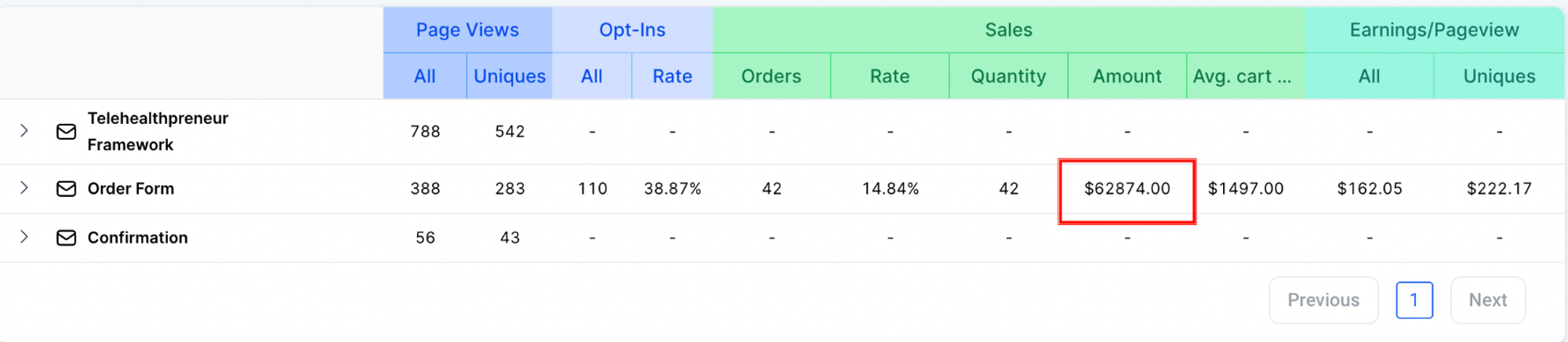Click the Amount column header
Viewport: 1568px width, 342px height.
click(1127, 76)
